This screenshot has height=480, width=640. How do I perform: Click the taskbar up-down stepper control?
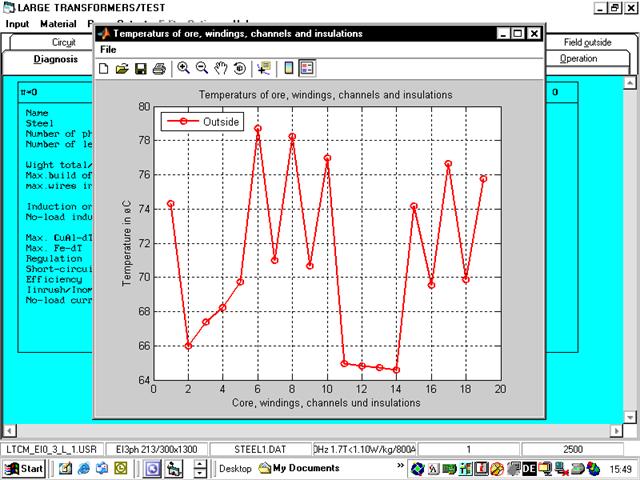(x=200, y=469)
